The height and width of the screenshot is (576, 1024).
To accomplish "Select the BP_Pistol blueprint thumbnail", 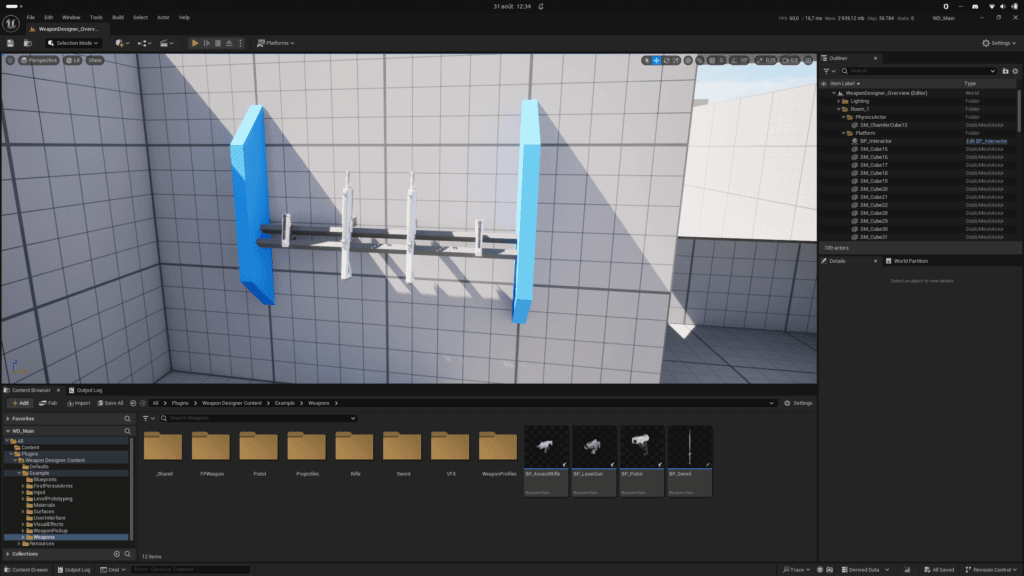I will (642, 460).
